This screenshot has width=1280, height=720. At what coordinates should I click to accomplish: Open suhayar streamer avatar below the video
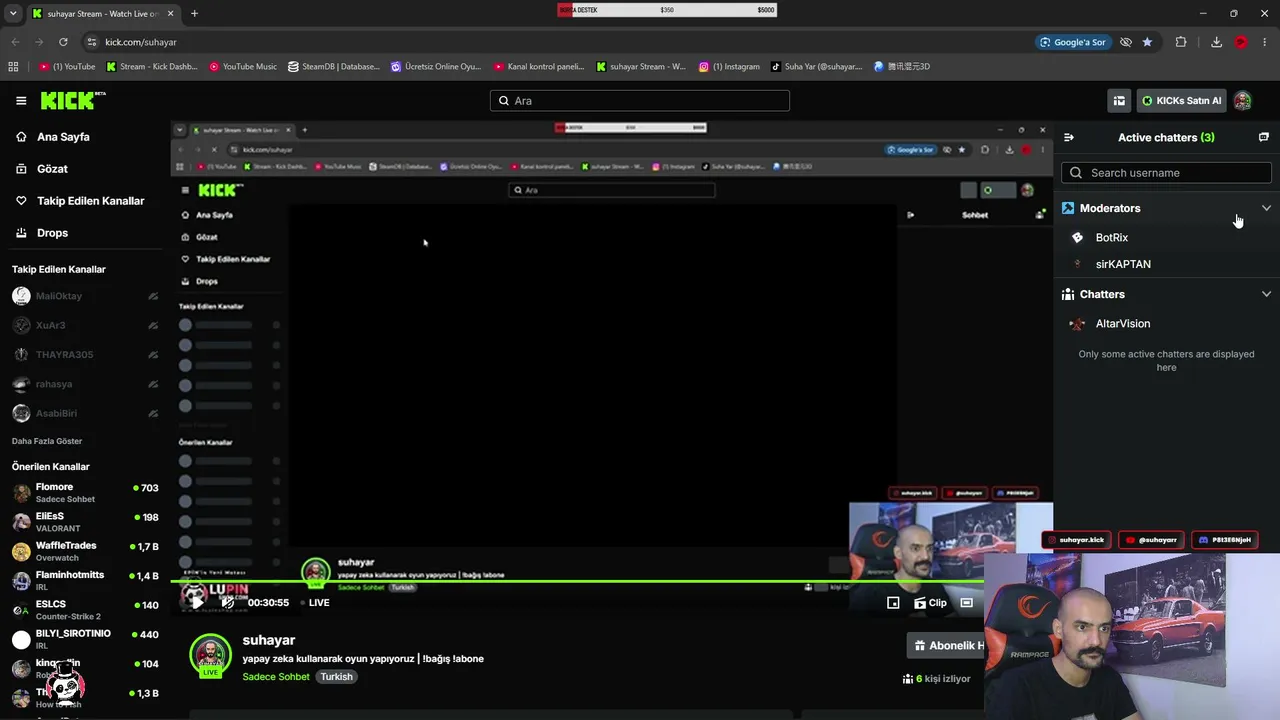tap(210, 654)
